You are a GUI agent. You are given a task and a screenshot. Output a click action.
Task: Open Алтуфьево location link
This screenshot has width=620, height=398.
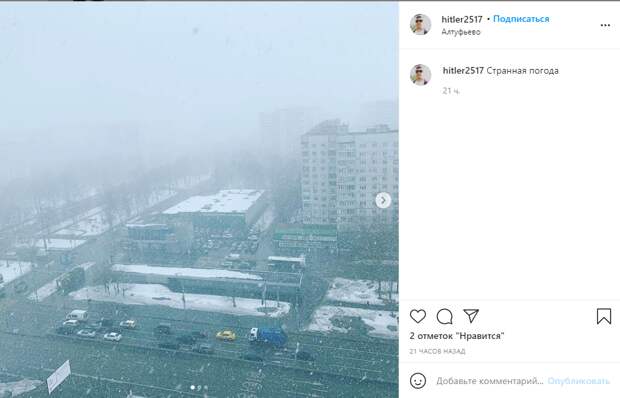(461, 32)
